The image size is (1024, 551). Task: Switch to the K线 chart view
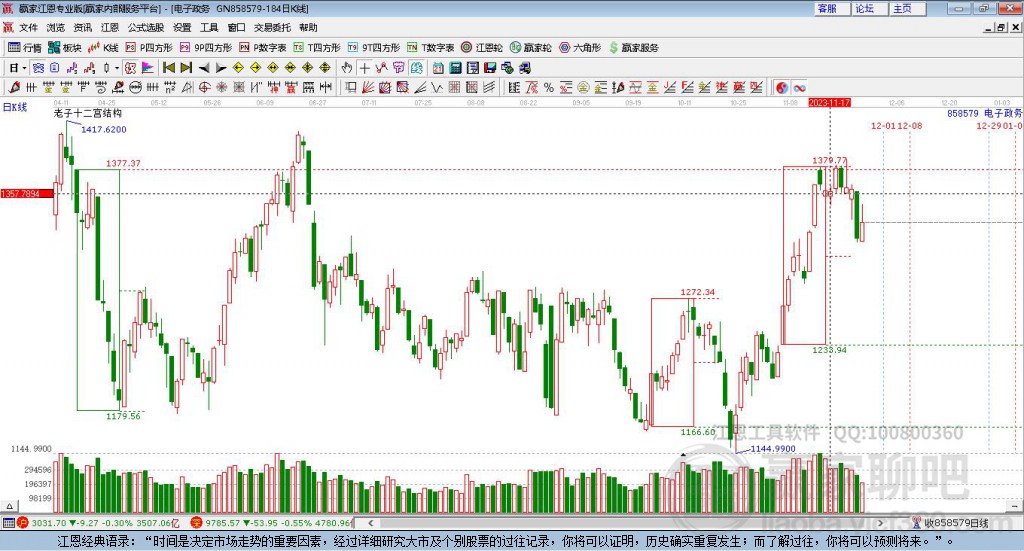tap(103, 48)
